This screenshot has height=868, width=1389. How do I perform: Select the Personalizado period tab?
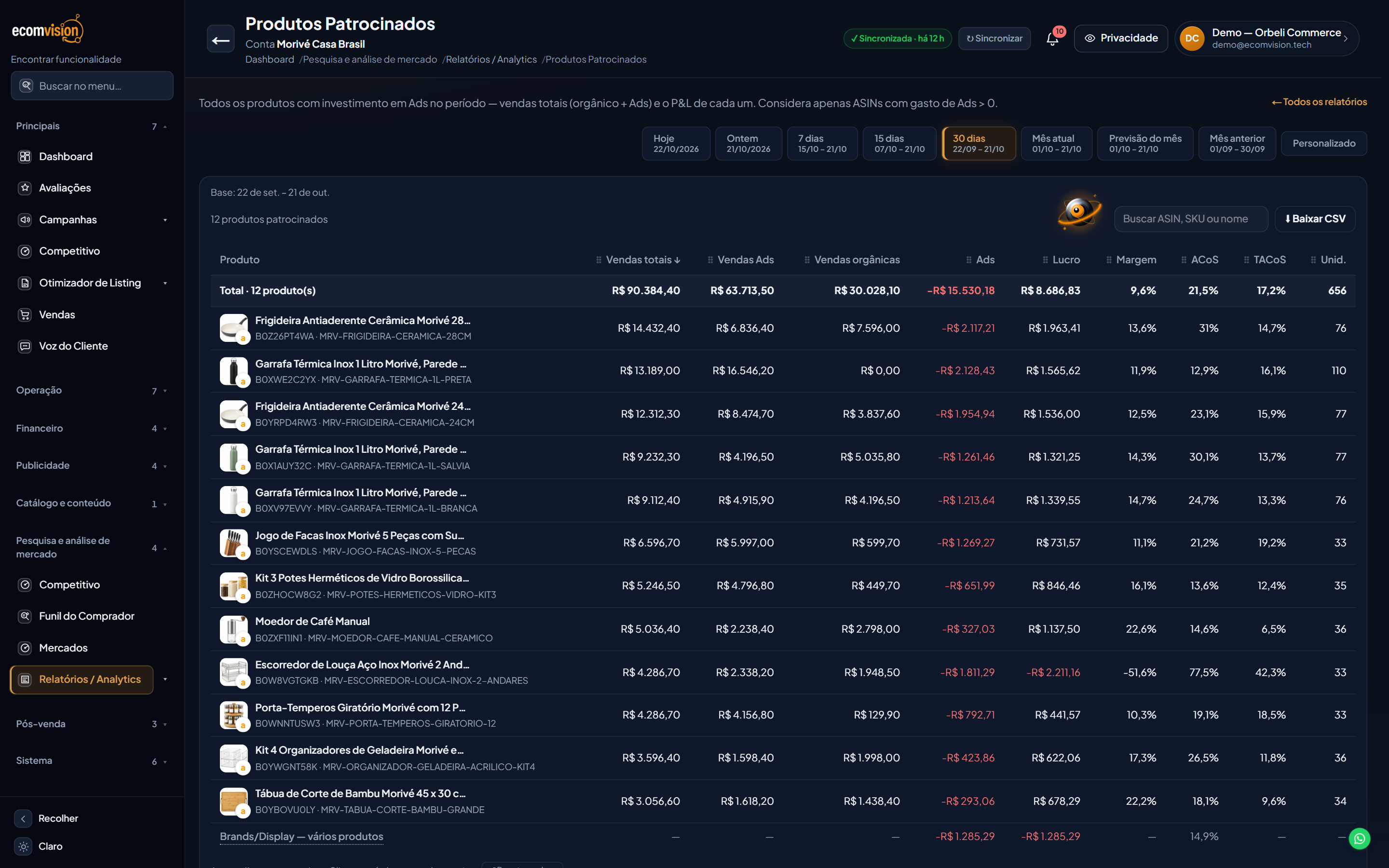pyautogui.click(x=1323, y=144)
